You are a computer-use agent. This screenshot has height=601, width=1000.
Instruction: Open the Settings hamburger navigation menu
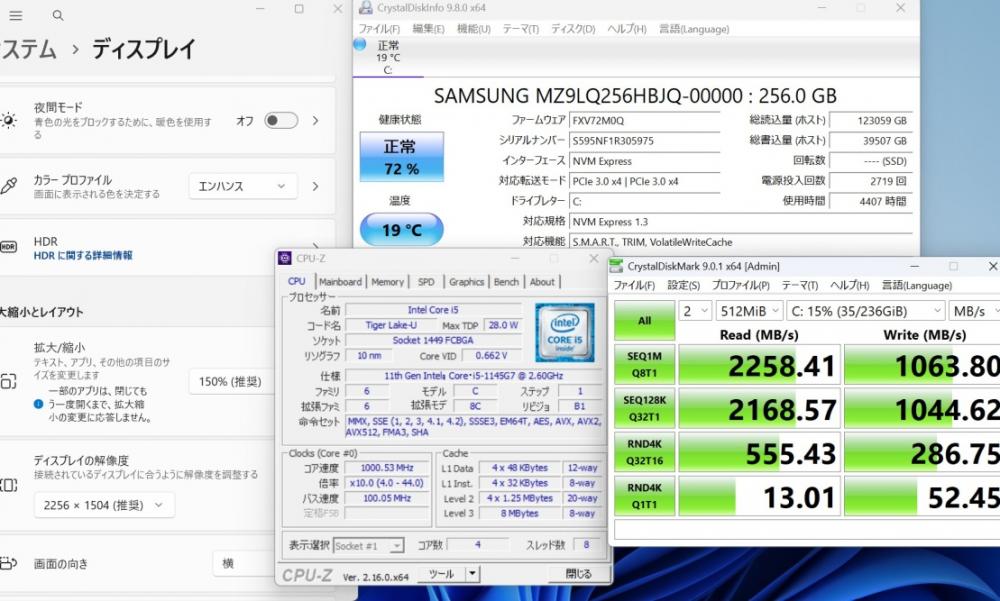pyautogui.click(x=16, y=15)
